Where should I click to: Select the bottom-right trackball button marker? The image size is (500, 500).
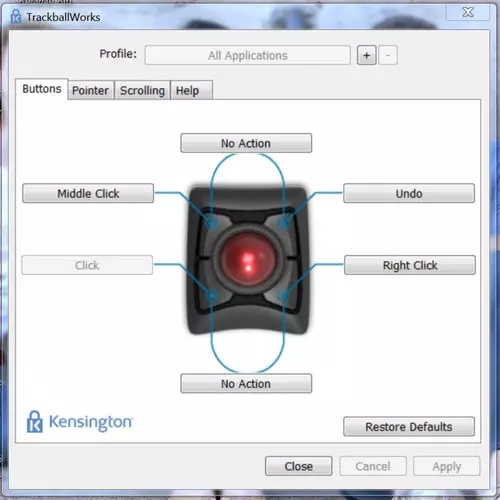[284, 295]
